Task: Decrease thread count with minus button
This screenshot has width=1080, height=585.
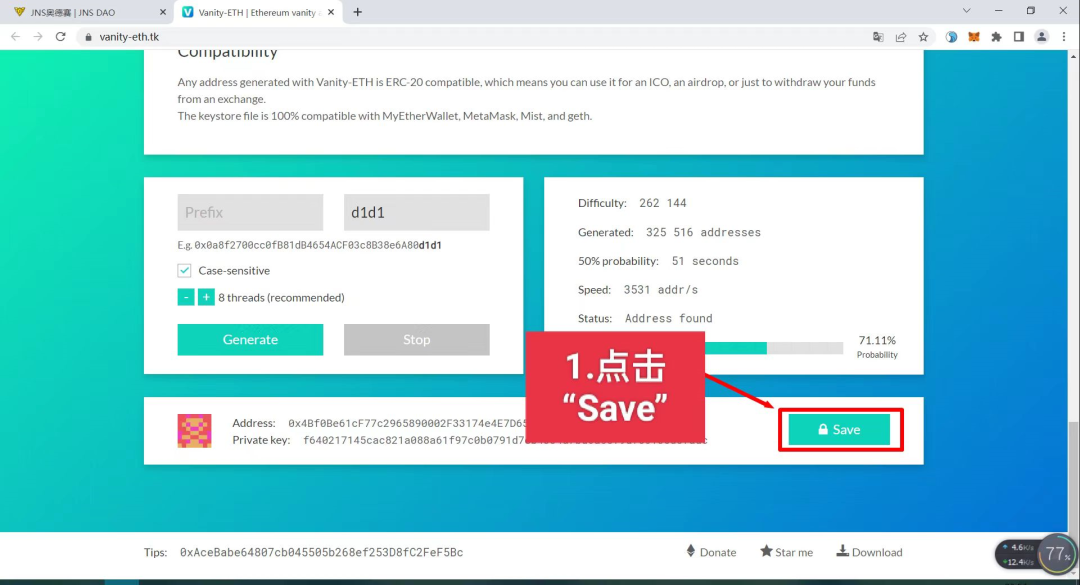Action: coord(186,297)
